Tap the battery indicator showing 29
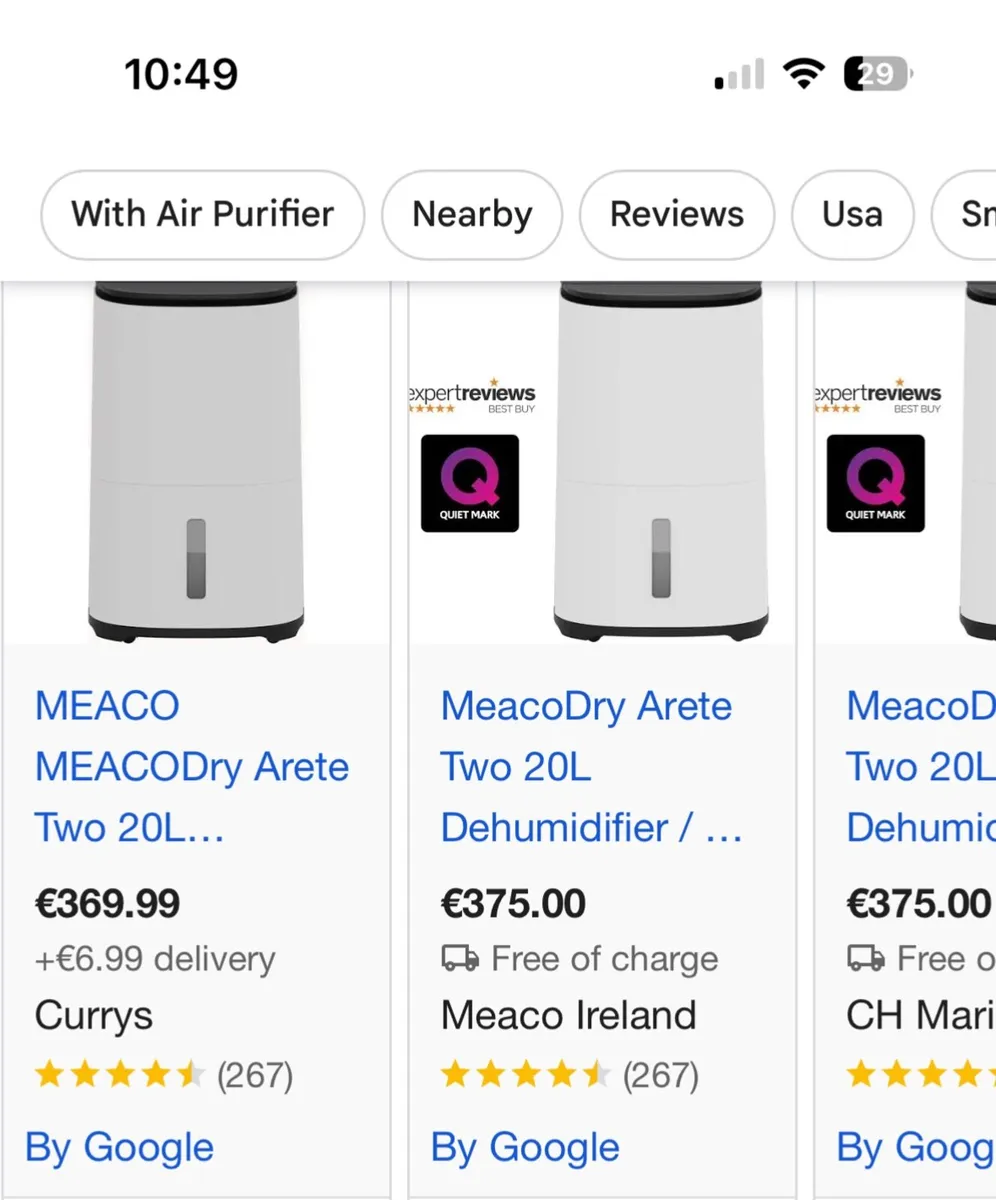 pos(877,74)
